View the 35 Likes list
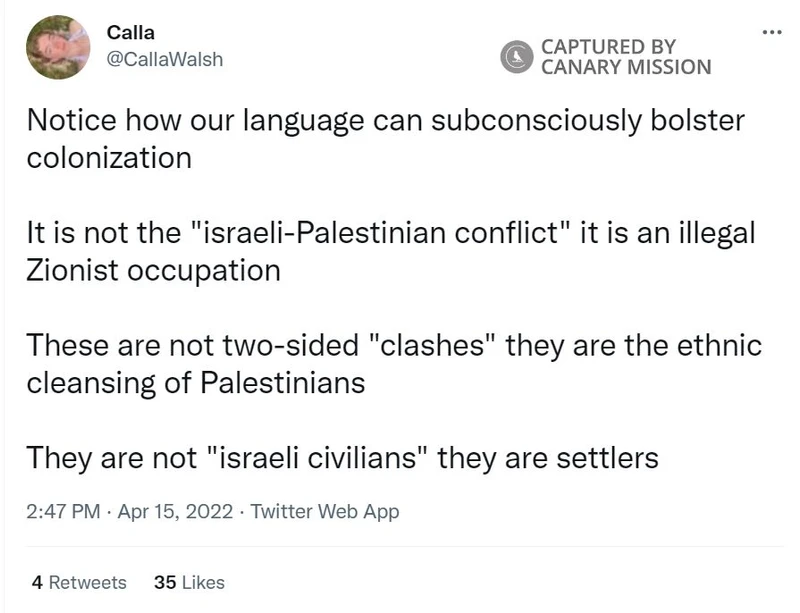This screenshot has width=800, height=613. click(189, 582)
